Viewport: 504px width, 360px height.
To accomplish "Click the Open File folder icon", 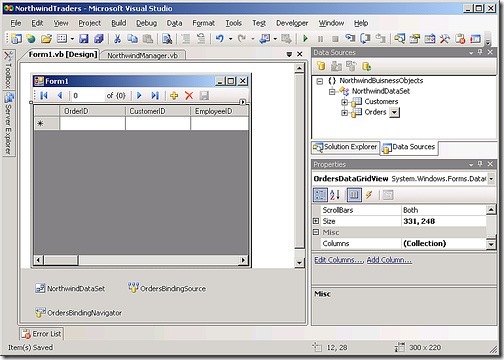I will point(46,39).
